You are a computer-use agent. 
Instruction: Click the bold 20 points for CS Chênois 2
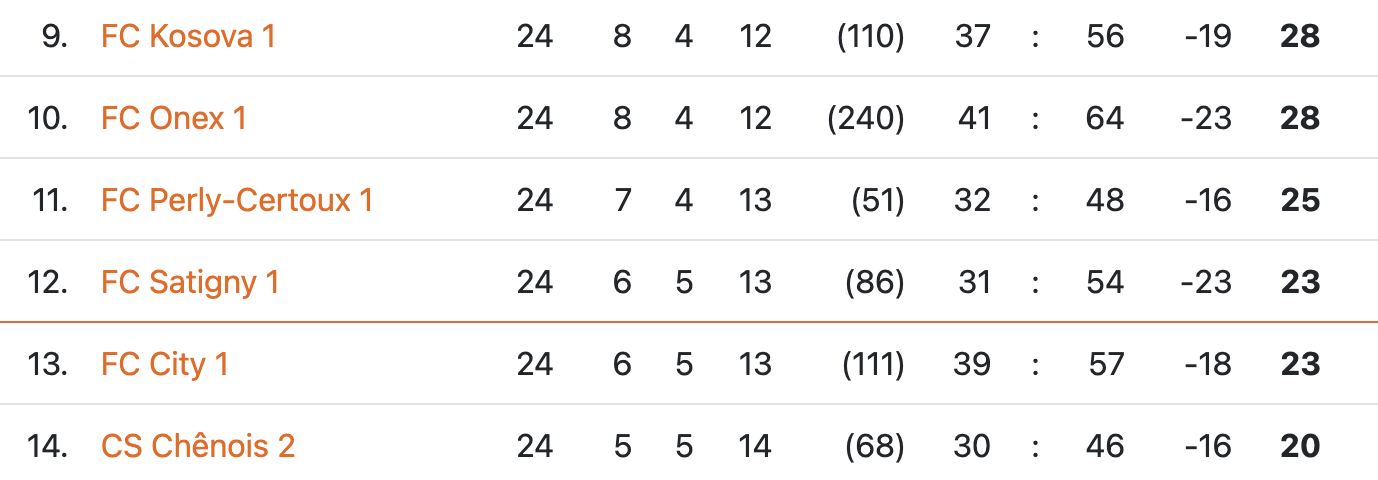coord(1300,446)
